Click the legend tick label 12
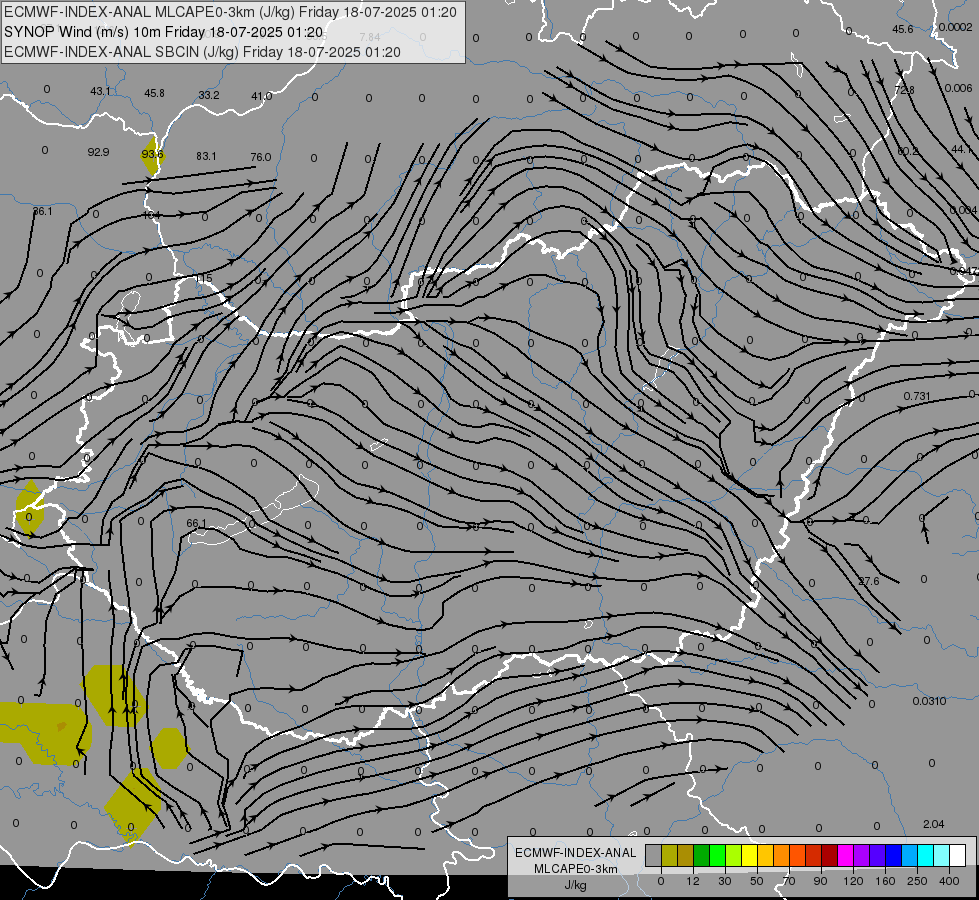 (x=692, y=881)
